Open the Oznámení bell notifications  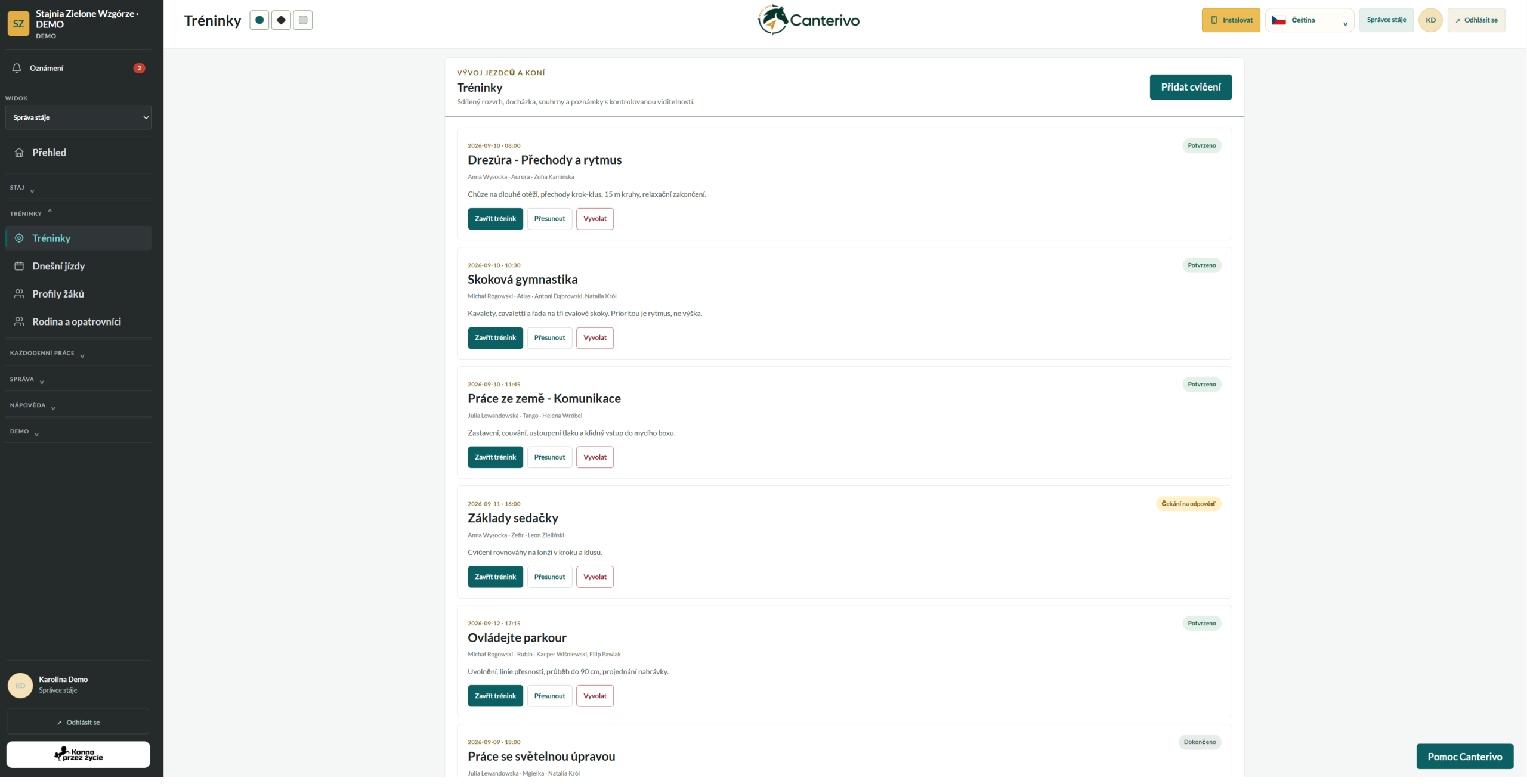[x=78, y=68]
